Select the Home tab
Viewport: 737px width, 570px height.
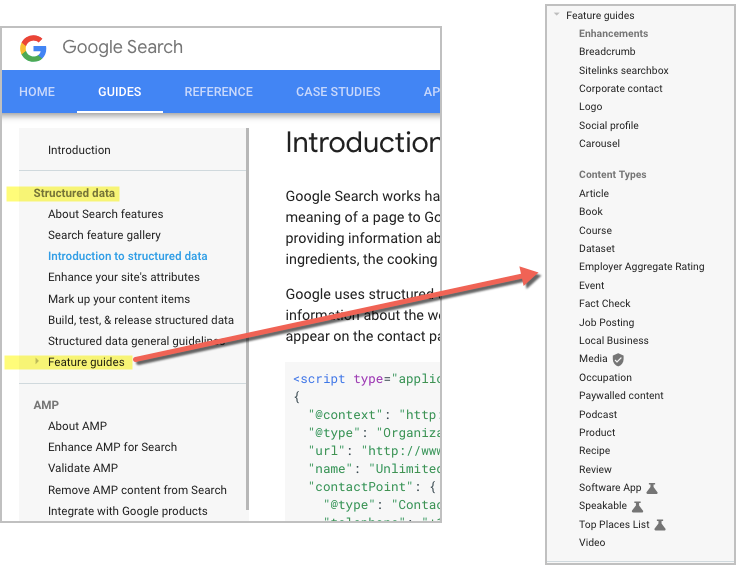37,92
